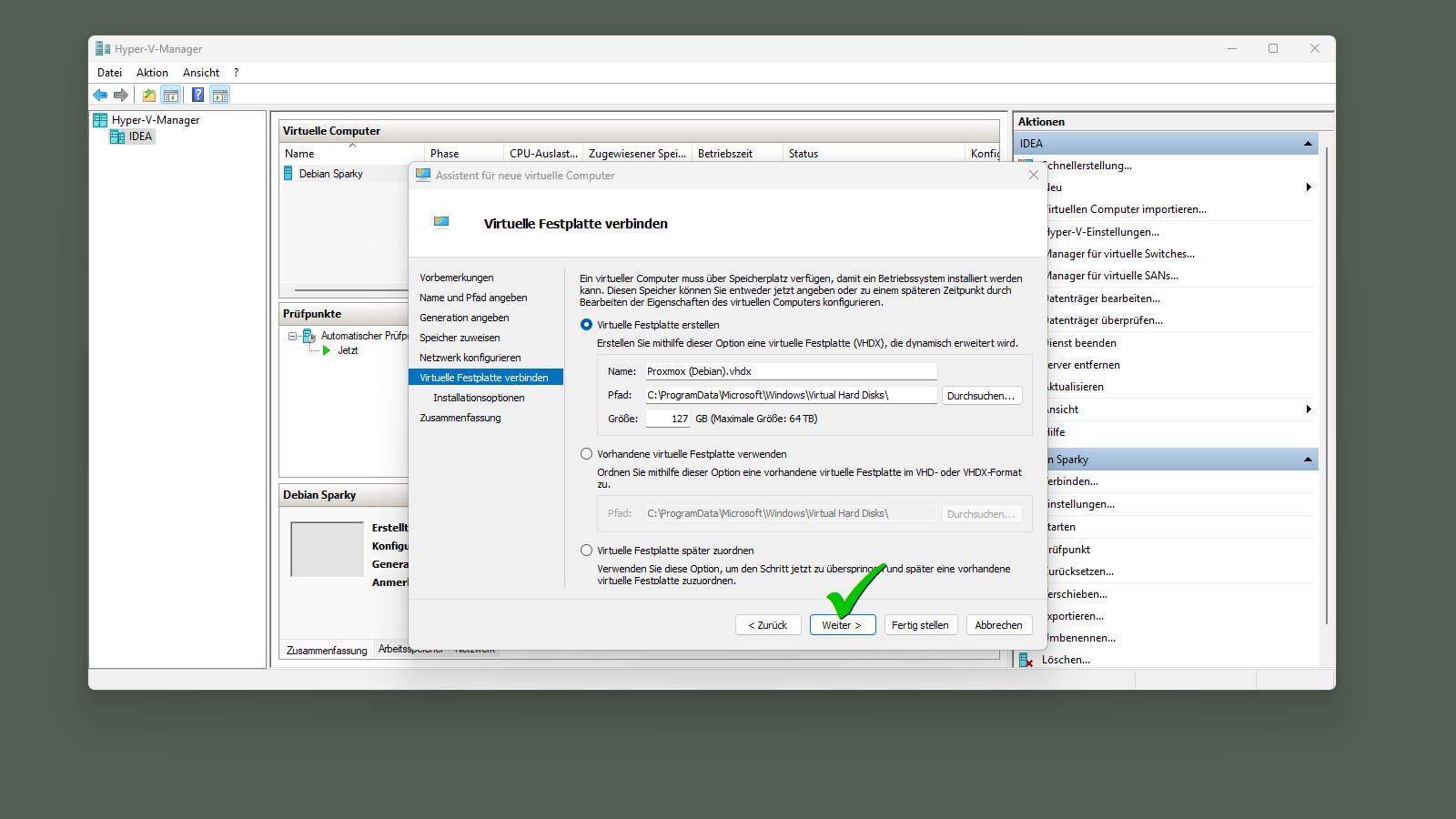Select 'Vorhandene virtuelle Festplatte verwenden' option
The width and height of the screenshot is (1456, 819).
[586, 454]
